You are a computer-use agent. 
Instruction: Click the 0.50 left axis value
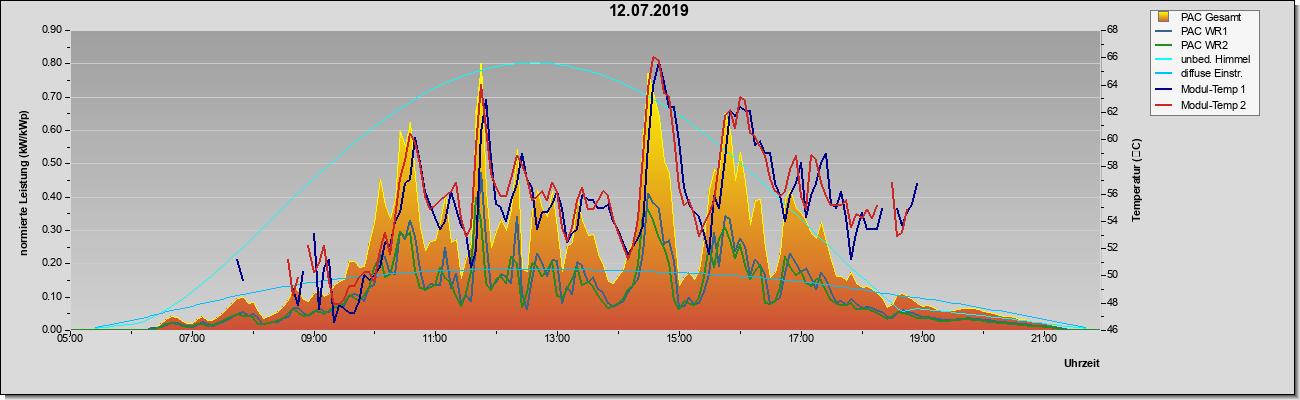point(52,163)
